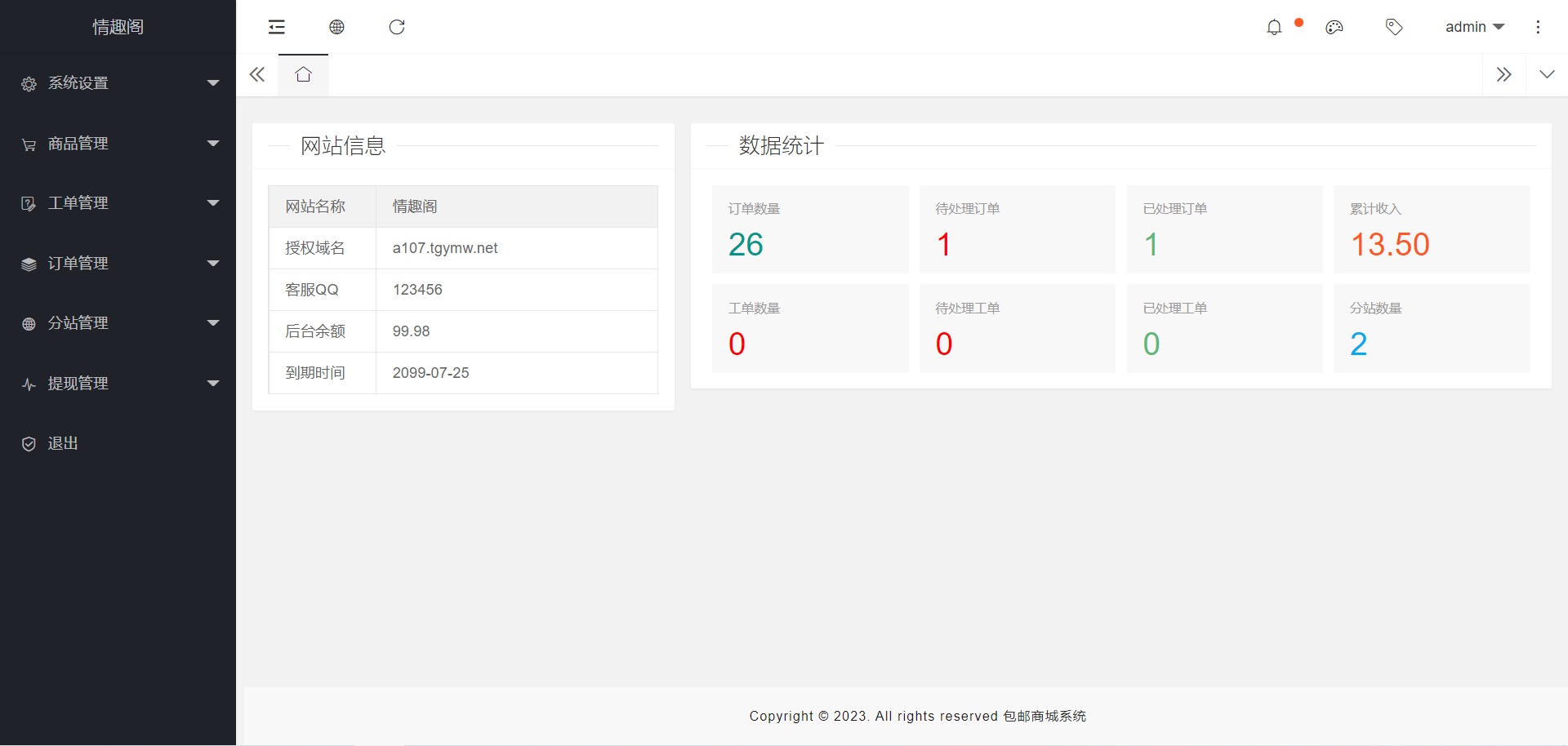
Task: Expand the 商品管理 menu
Action: [118, 144]
